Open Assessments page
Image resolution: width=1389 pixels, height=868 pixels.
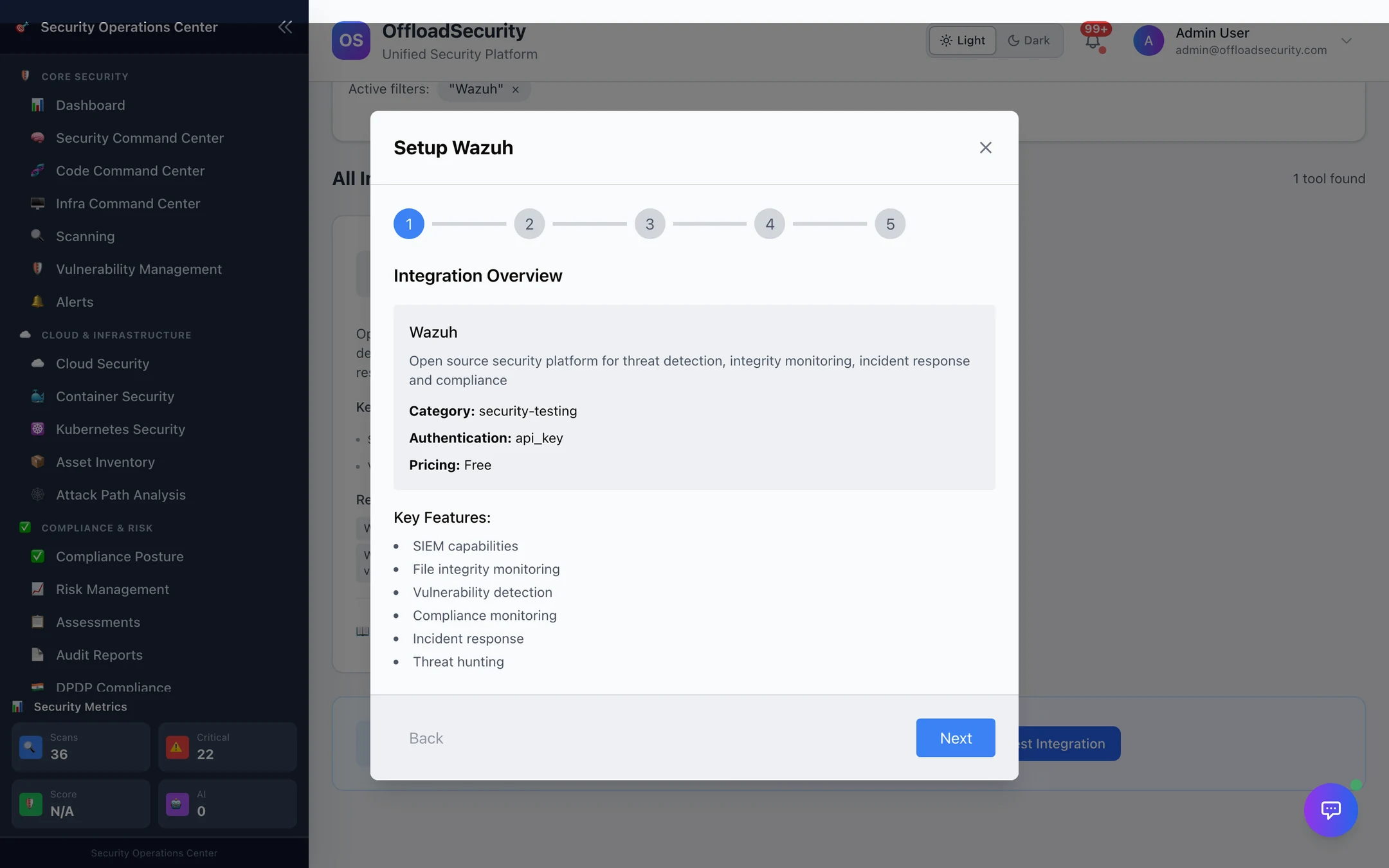tap(98, 622)
